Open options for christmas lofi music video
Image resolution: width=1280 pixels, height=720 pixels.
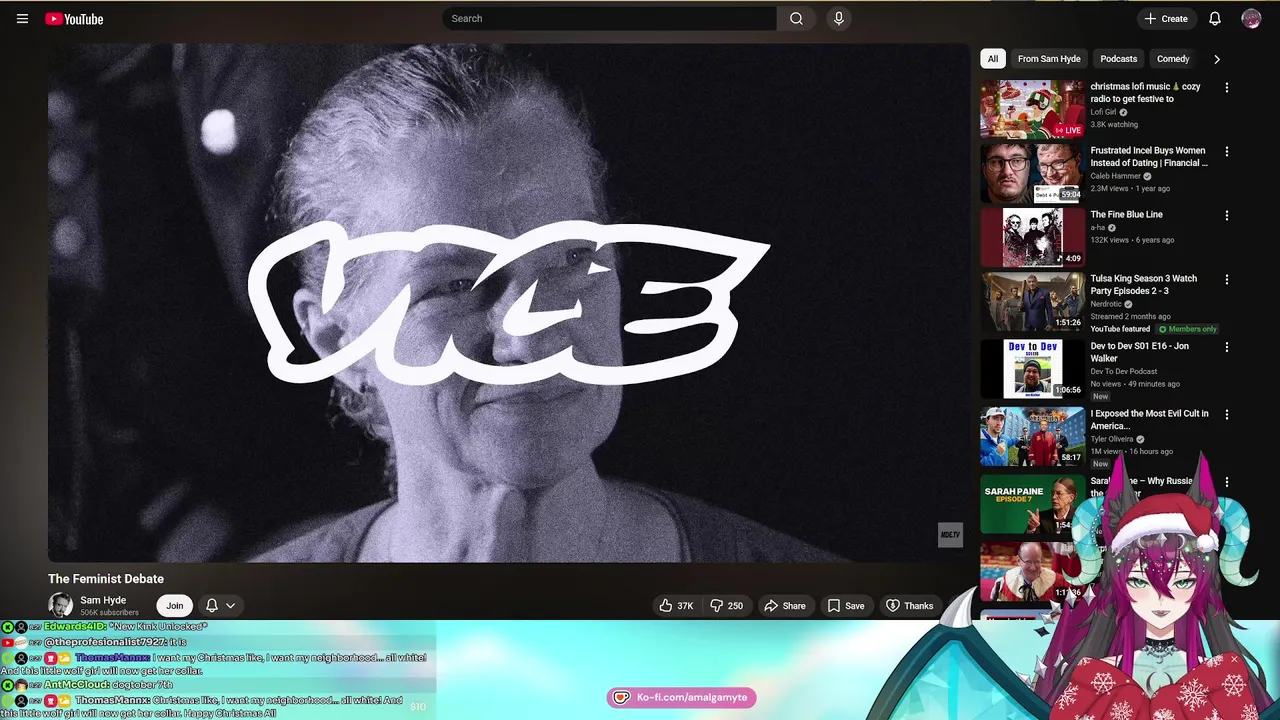coord(1227,88)
